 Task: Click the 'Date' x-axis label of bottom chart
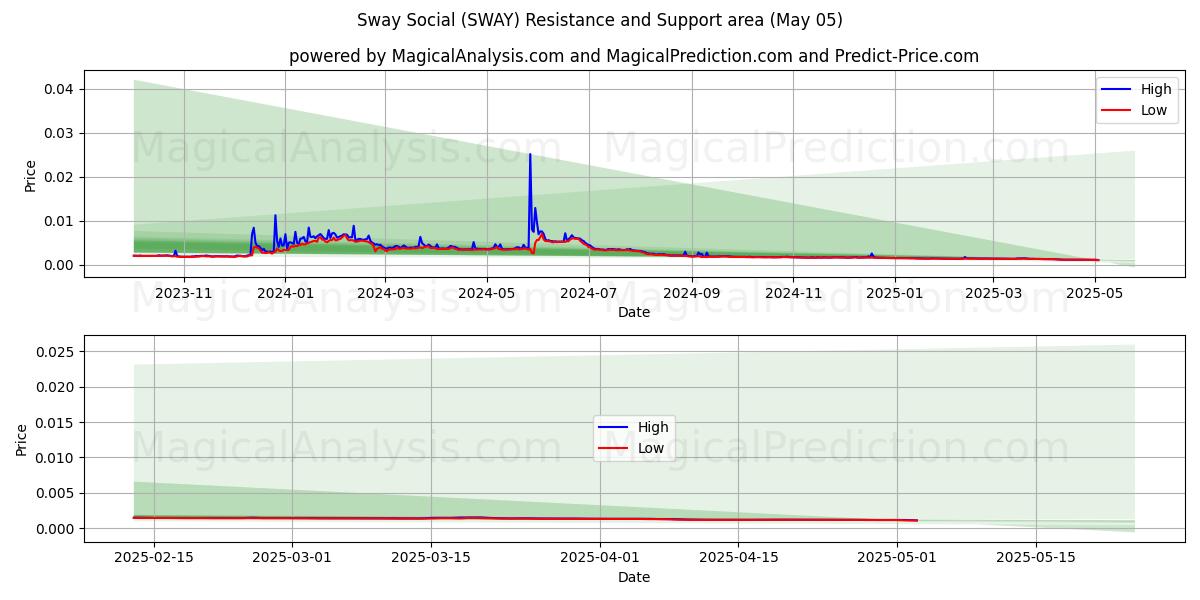coord(634,577)
